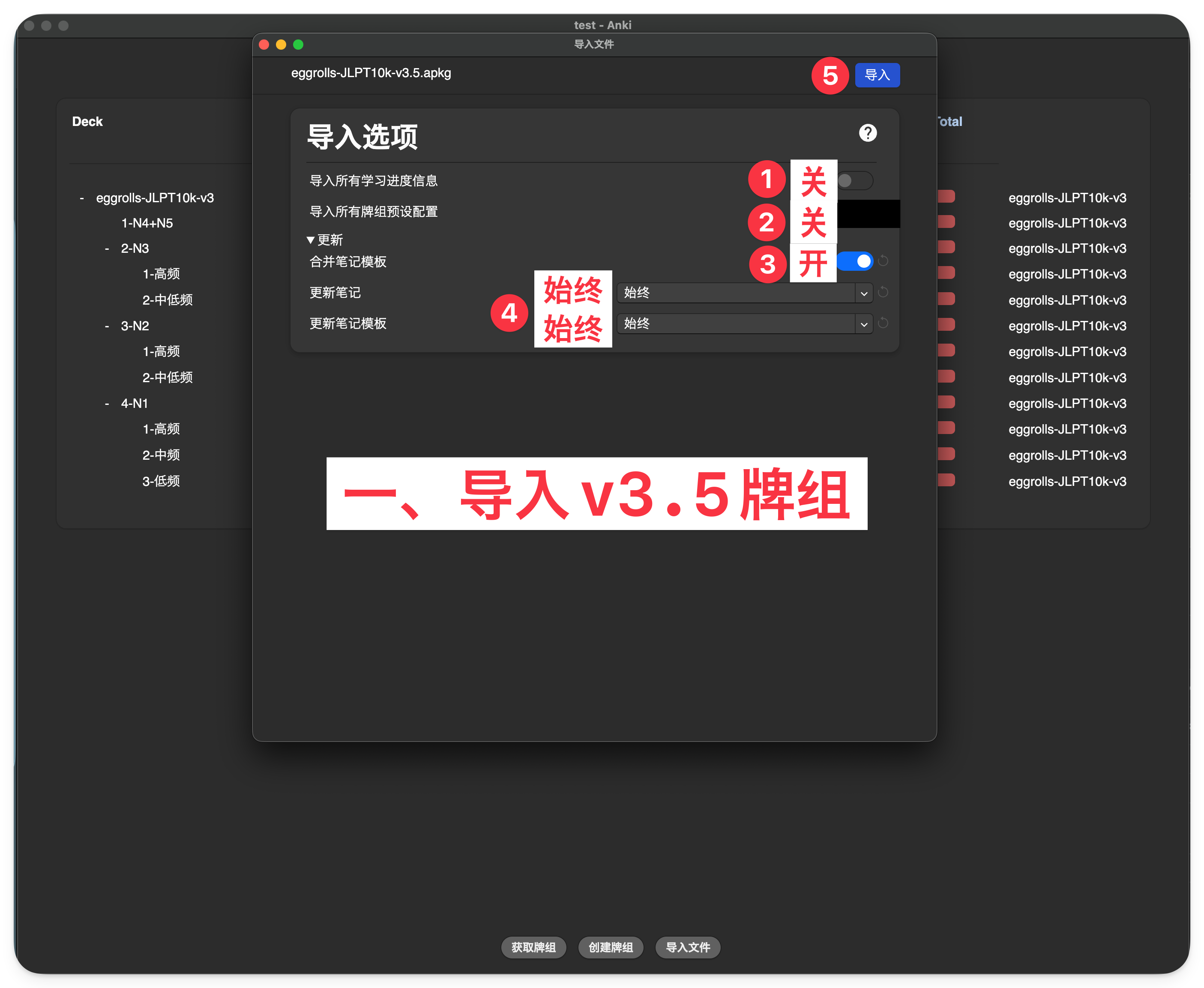Screen dimensions: 1204x988
Task: Collapse the 3-N2 subdeck
Action: [x=107, y=326]
